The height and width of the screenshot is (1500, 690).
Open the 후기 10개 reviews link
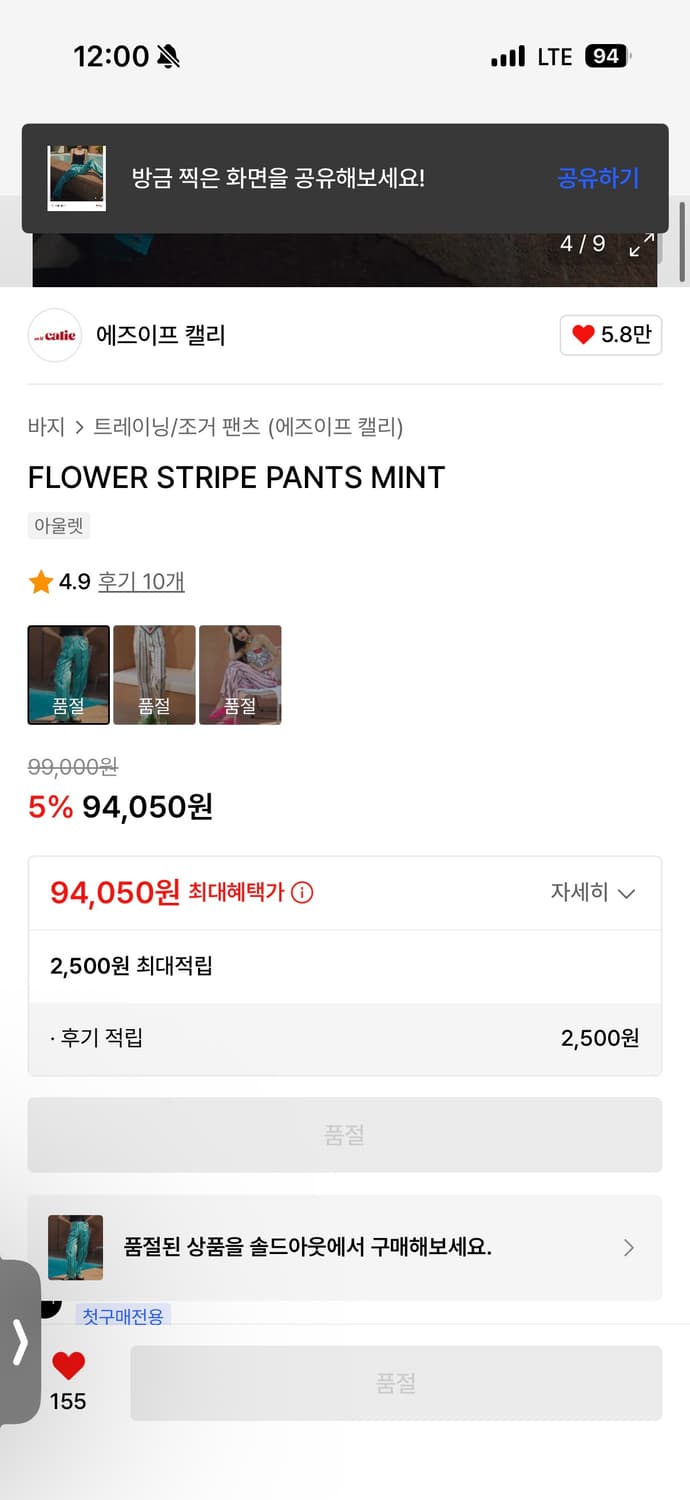140,581
